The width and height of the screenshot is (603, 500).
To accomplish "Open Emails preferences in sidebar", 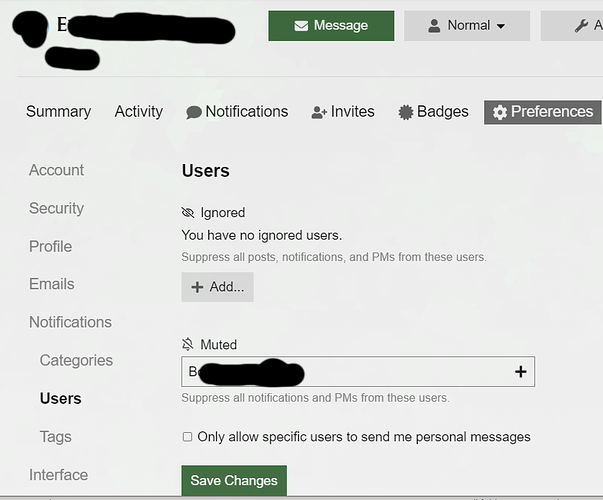I will [x=52, y=284].
